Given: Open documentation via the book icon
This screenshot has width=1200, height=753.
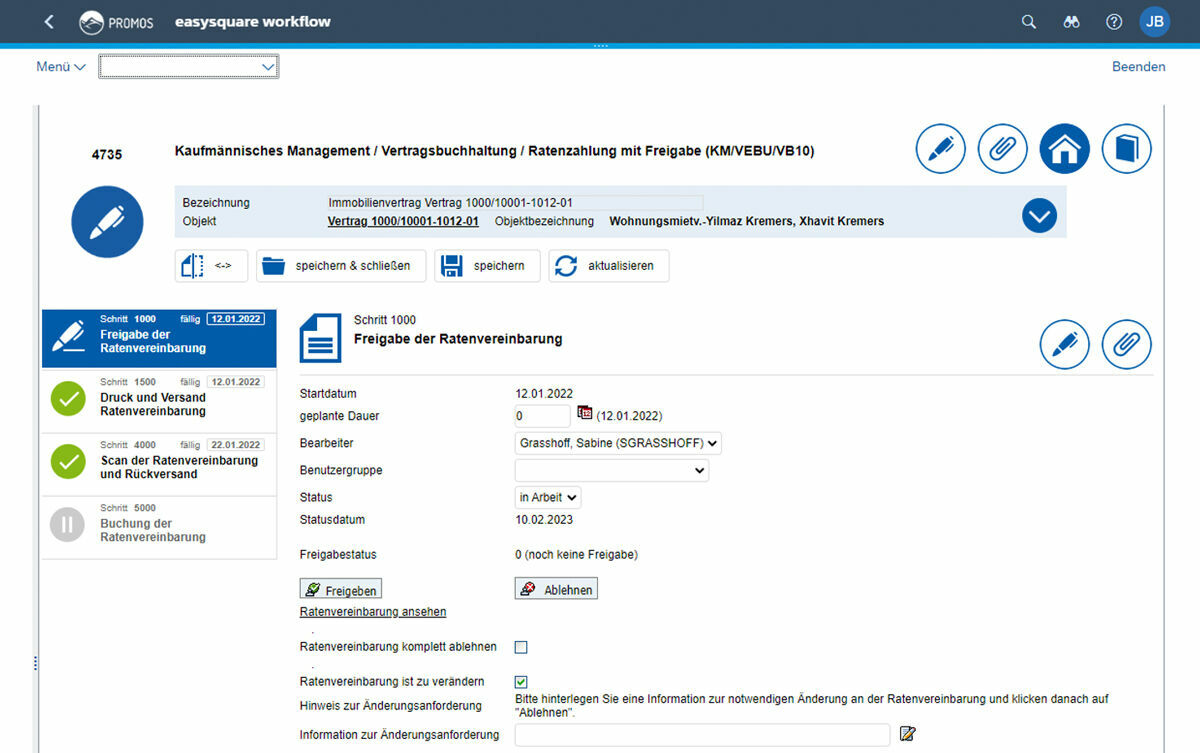Looking at the screenshot, I should 1126,148.
